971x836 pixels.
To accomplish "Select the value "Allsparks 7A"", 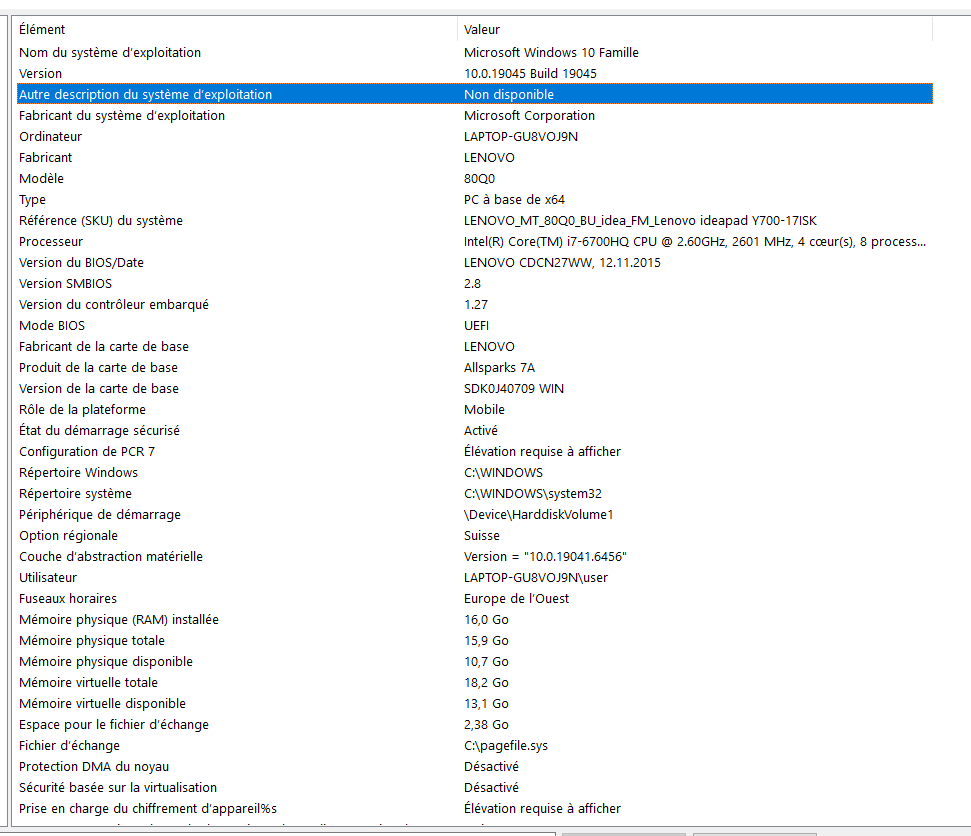I will [x=499, y=368].
